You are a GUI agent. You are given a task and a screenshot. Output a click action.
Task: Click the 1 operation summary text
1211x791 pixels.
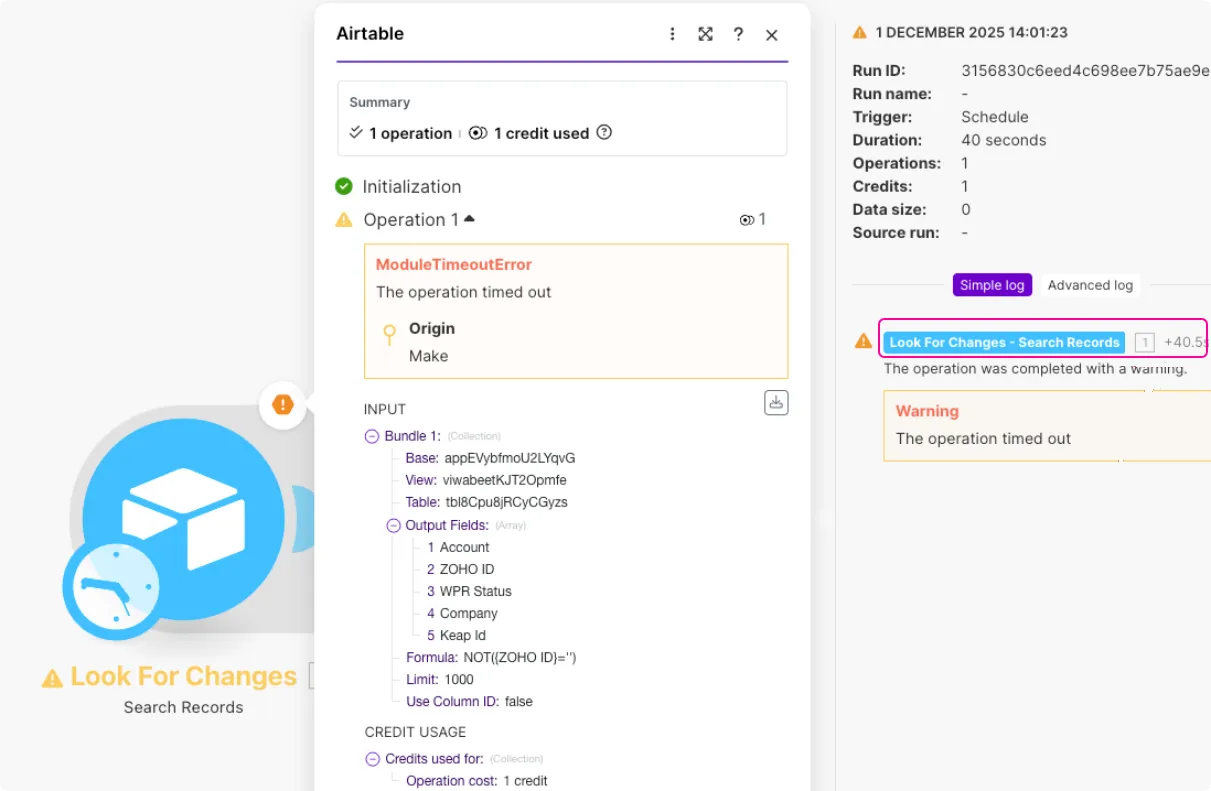(410, 133)
